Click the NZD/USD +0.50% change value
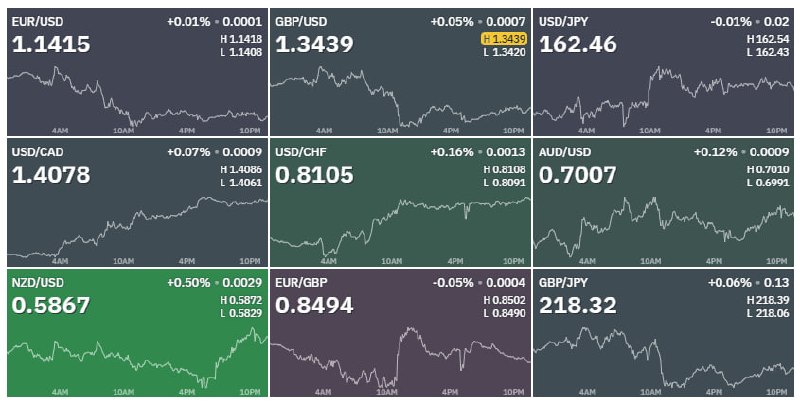Screen dimensions: 800x404 pos(189,283)
